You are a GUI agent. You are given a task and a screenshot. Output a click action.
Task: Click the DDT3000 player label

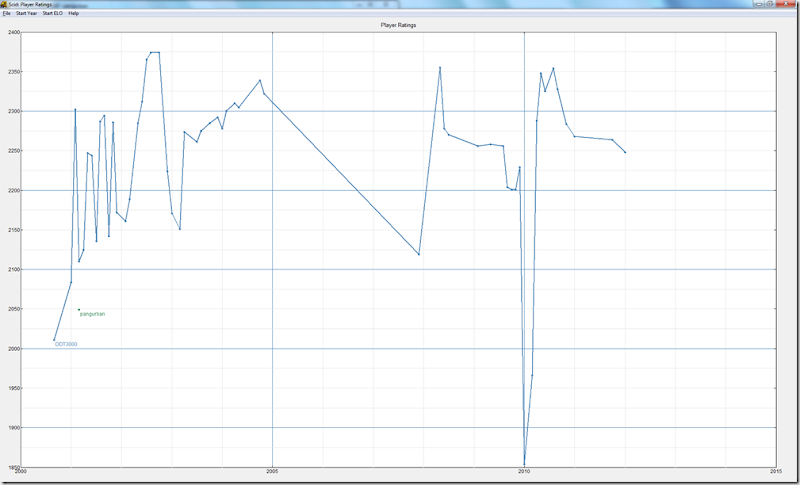point(66,345)
